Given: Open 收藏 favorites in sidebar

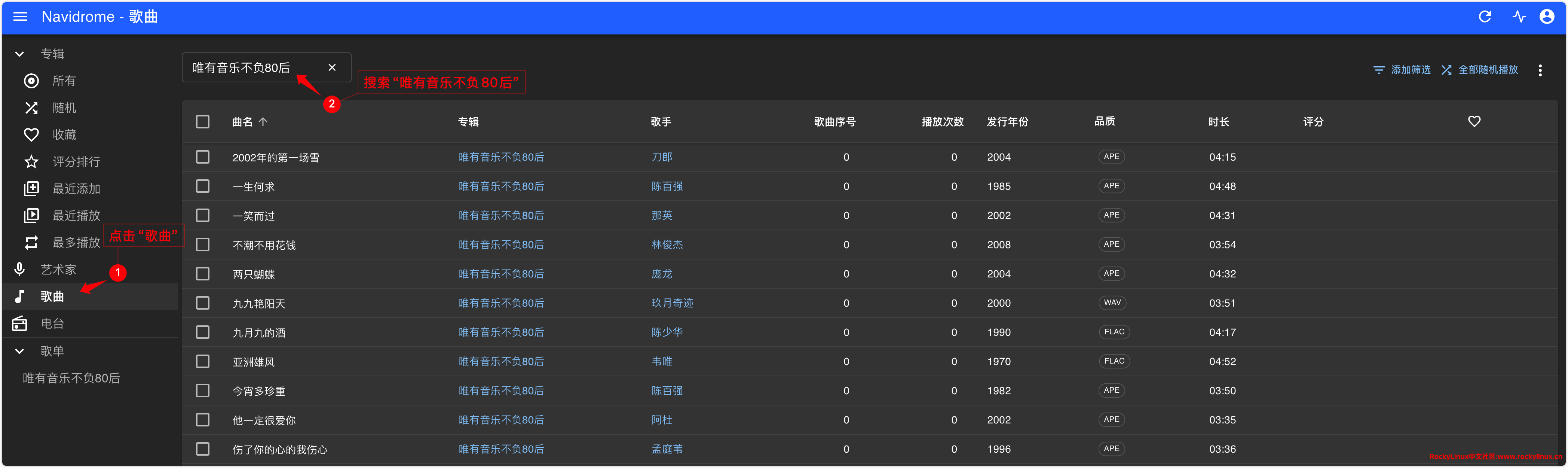Looking at the screenshot, I should click(63, 135).
